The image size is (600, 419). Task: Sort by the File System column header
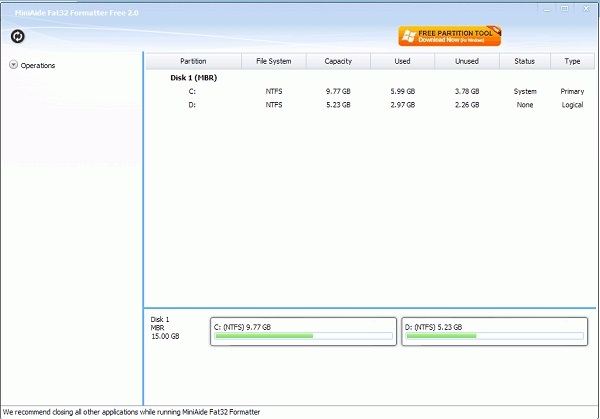274,61
